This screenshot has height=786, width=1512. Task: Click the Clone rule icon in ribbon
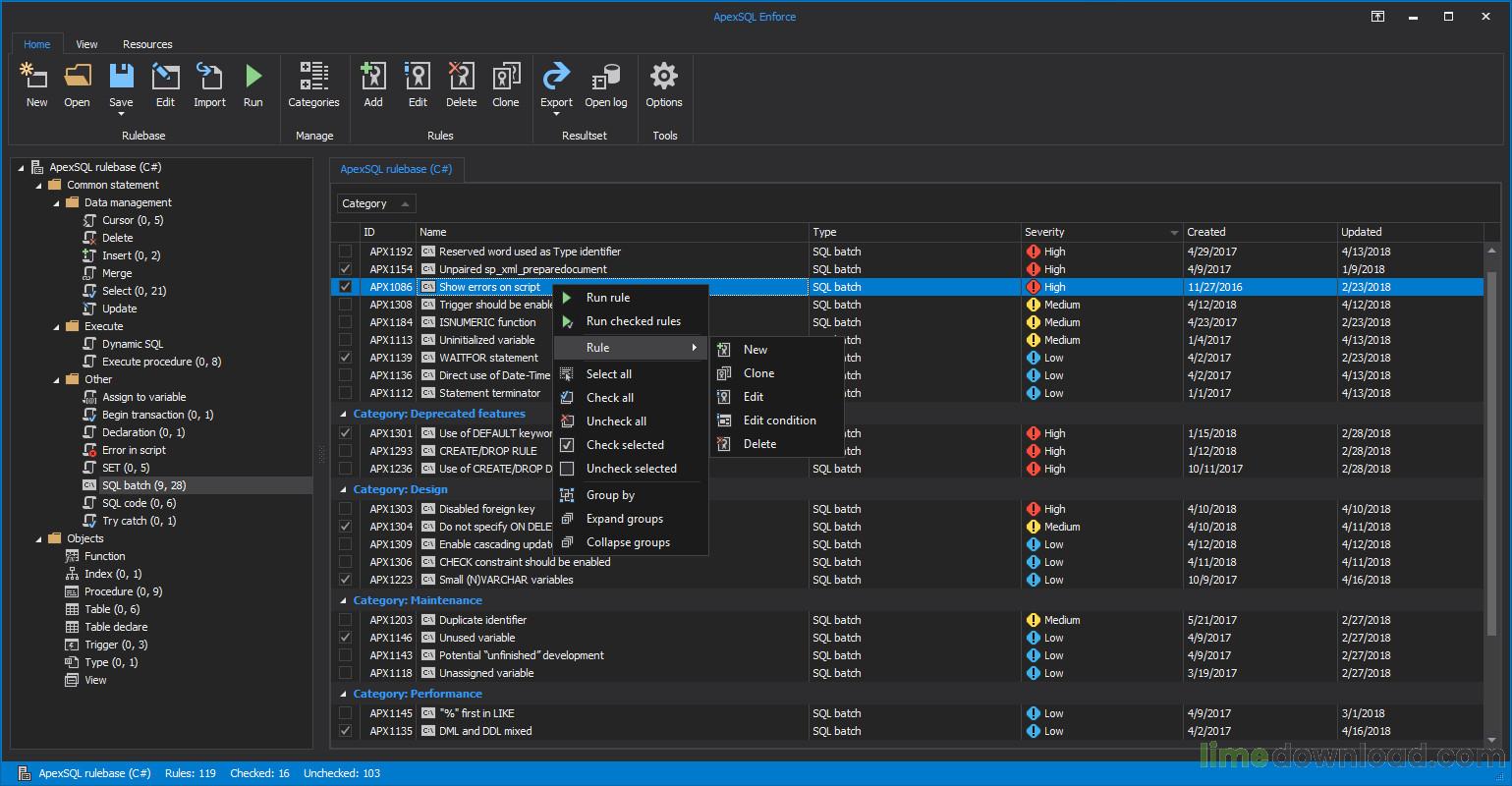(506, 78)
